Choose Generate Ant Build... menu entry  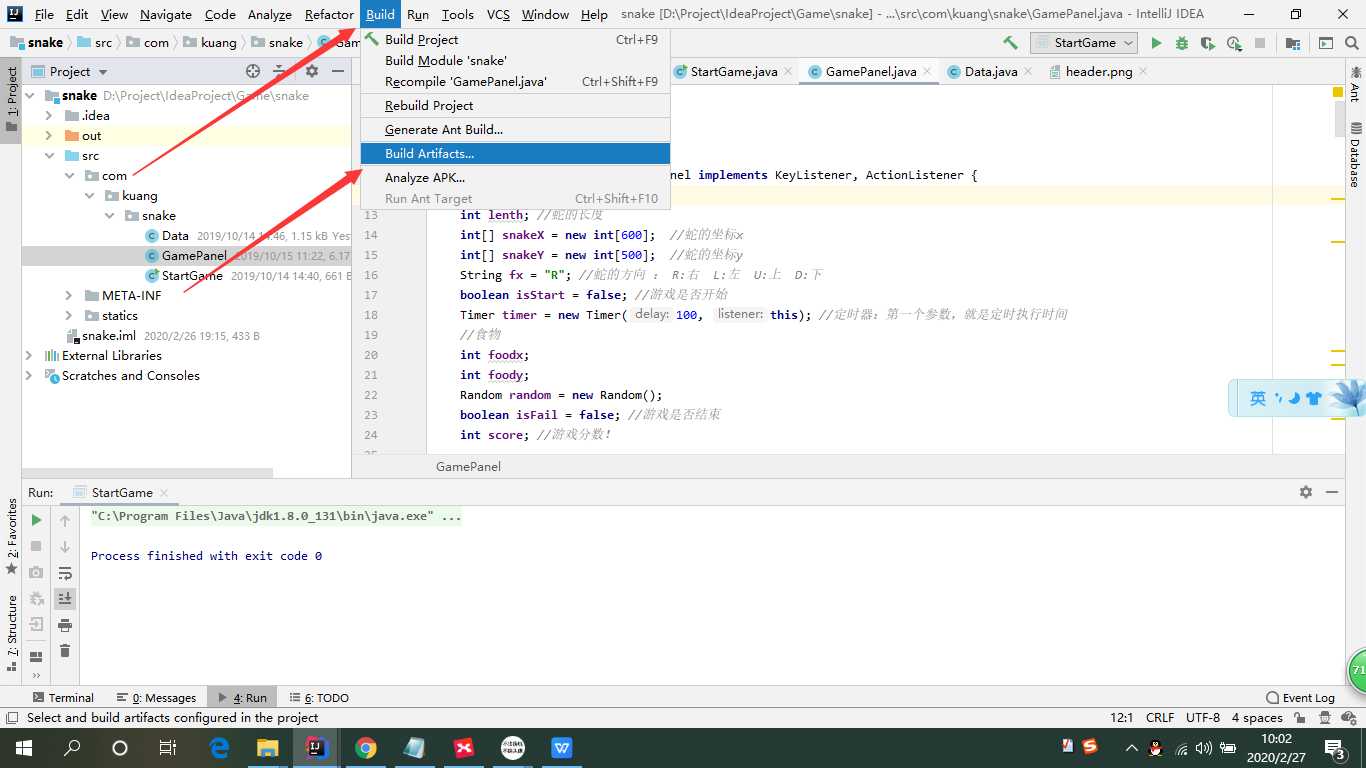tap(515, 130)
